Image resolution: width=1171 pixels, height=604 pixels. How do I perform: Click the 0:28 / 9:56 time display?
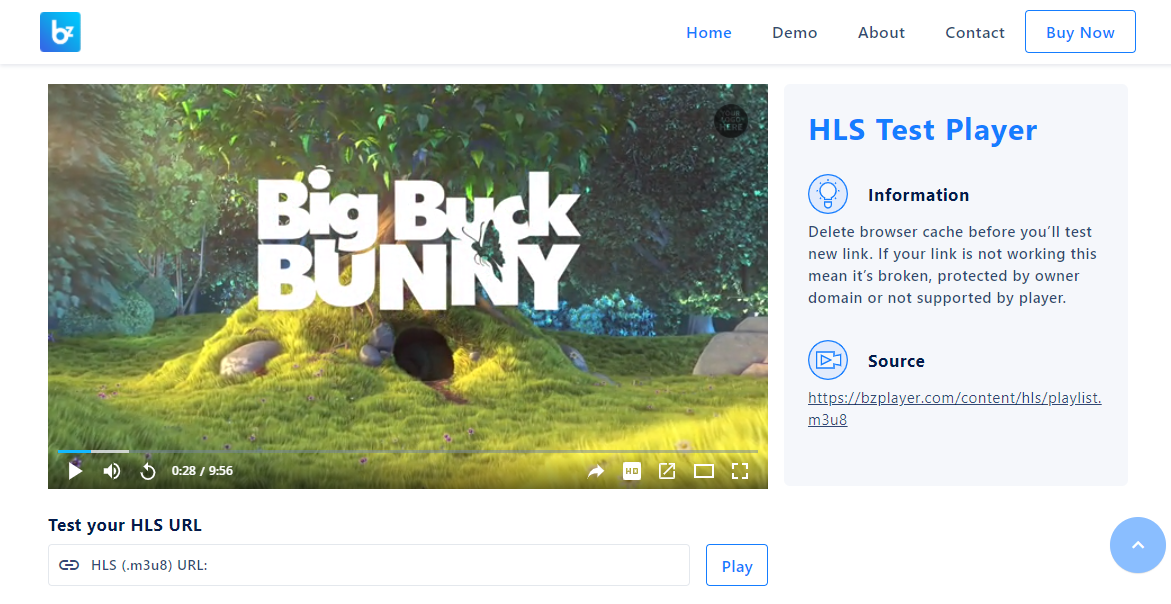202,471
